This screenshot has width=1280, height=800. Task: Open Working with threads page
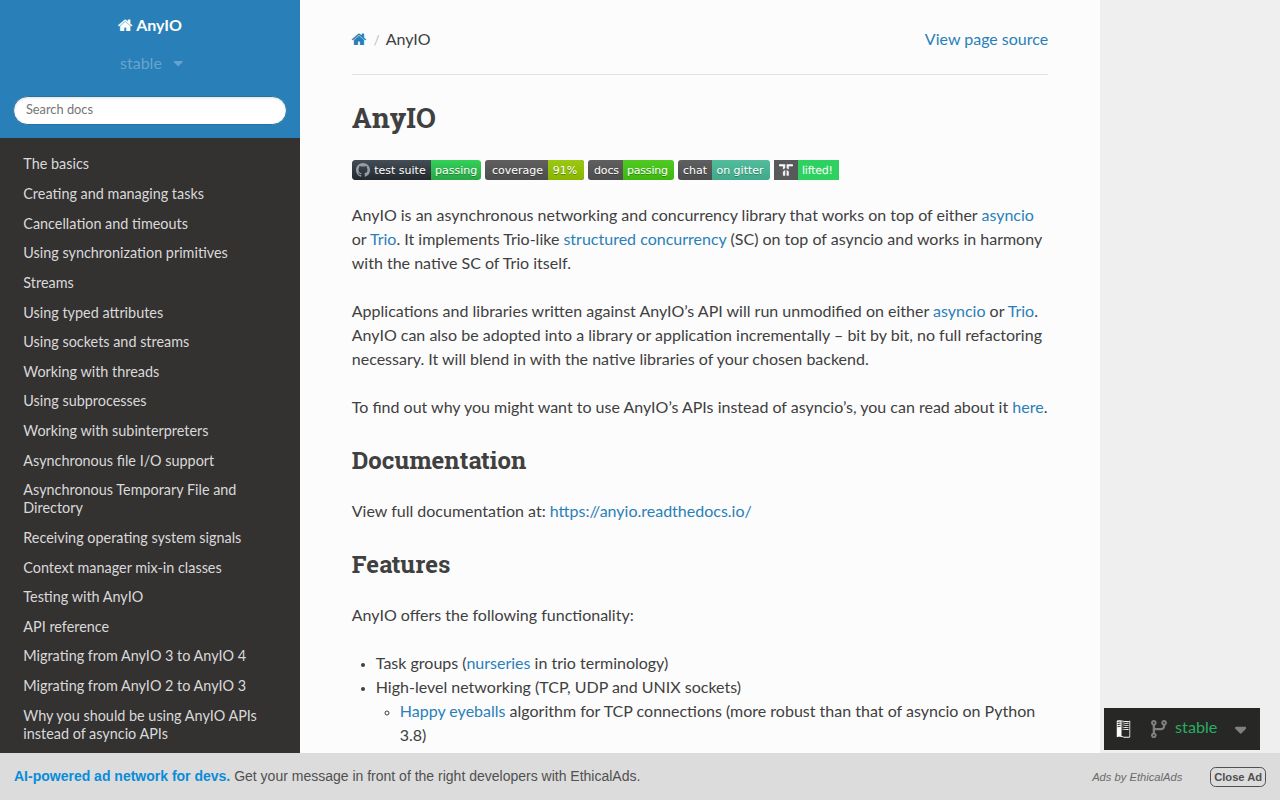point(150,372)
